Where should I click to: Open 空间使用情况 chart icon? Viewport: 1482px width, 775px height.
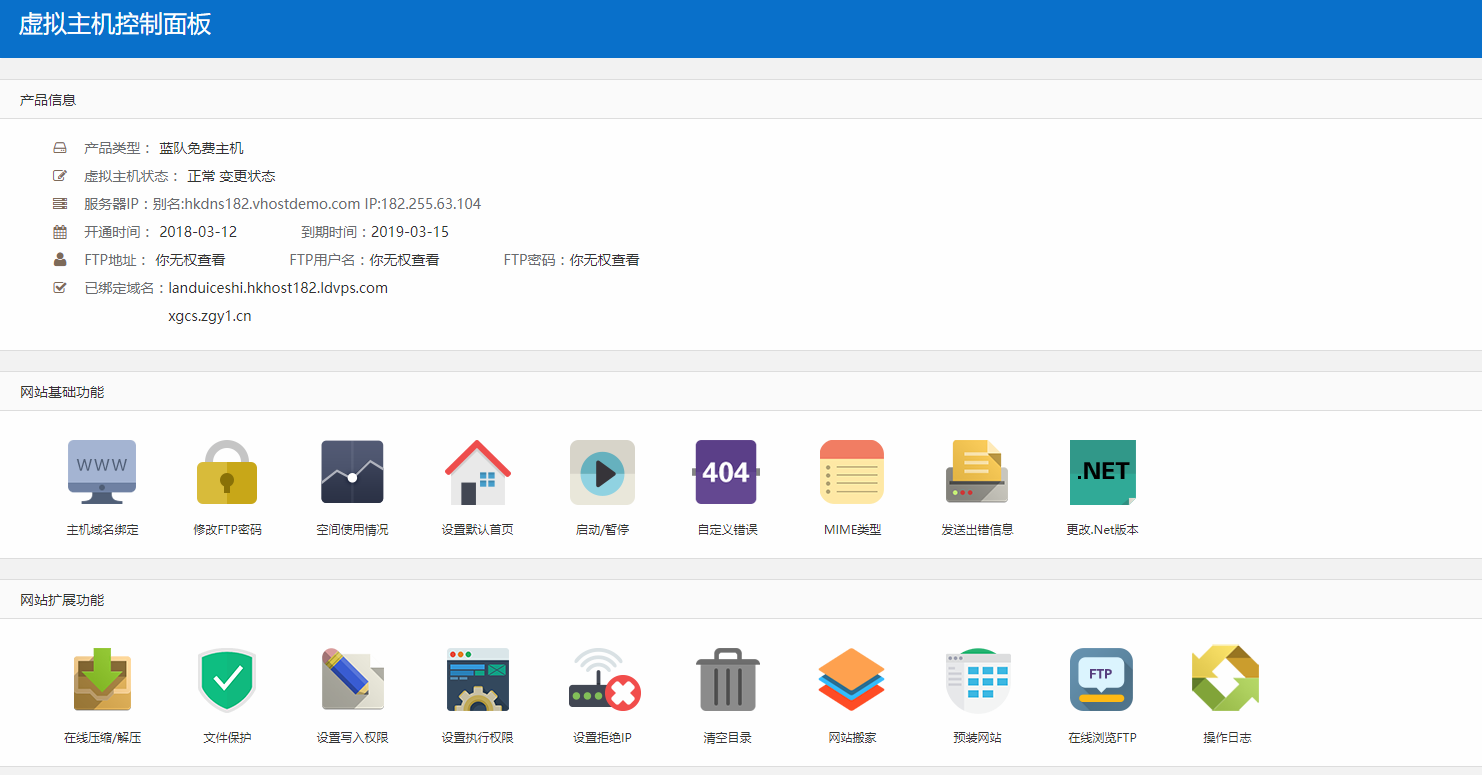click(352, 472)
